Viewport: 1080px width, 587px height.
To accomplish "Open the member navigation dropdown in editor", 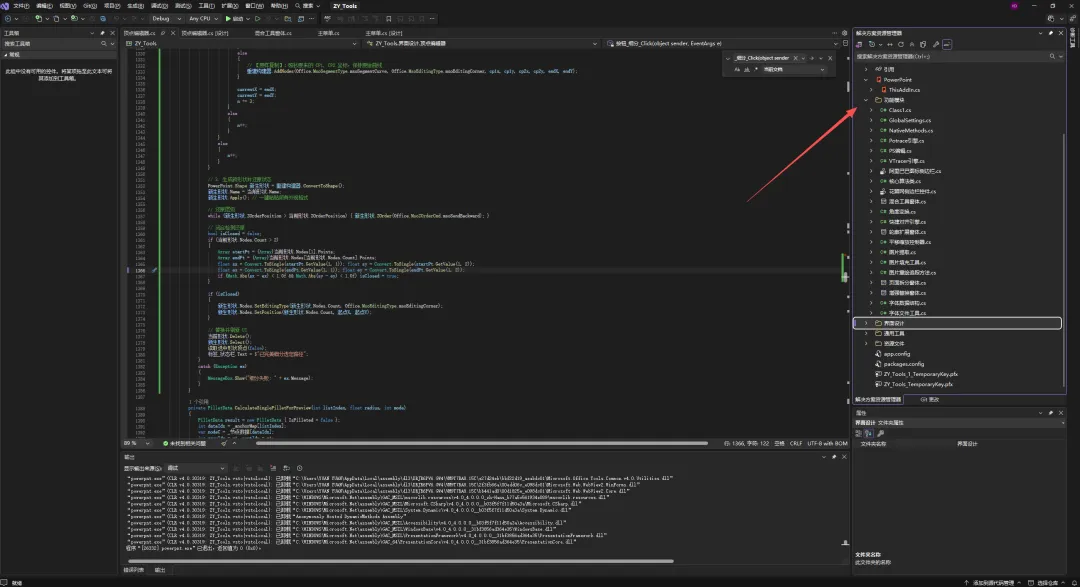I will point(724,43).
